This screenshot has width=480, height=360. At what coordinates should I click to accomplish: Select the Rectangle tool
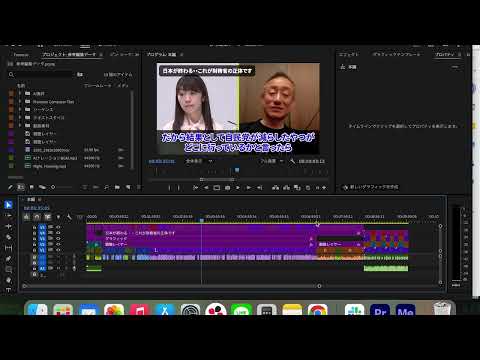pyautogui.click(x=9, y=269)
